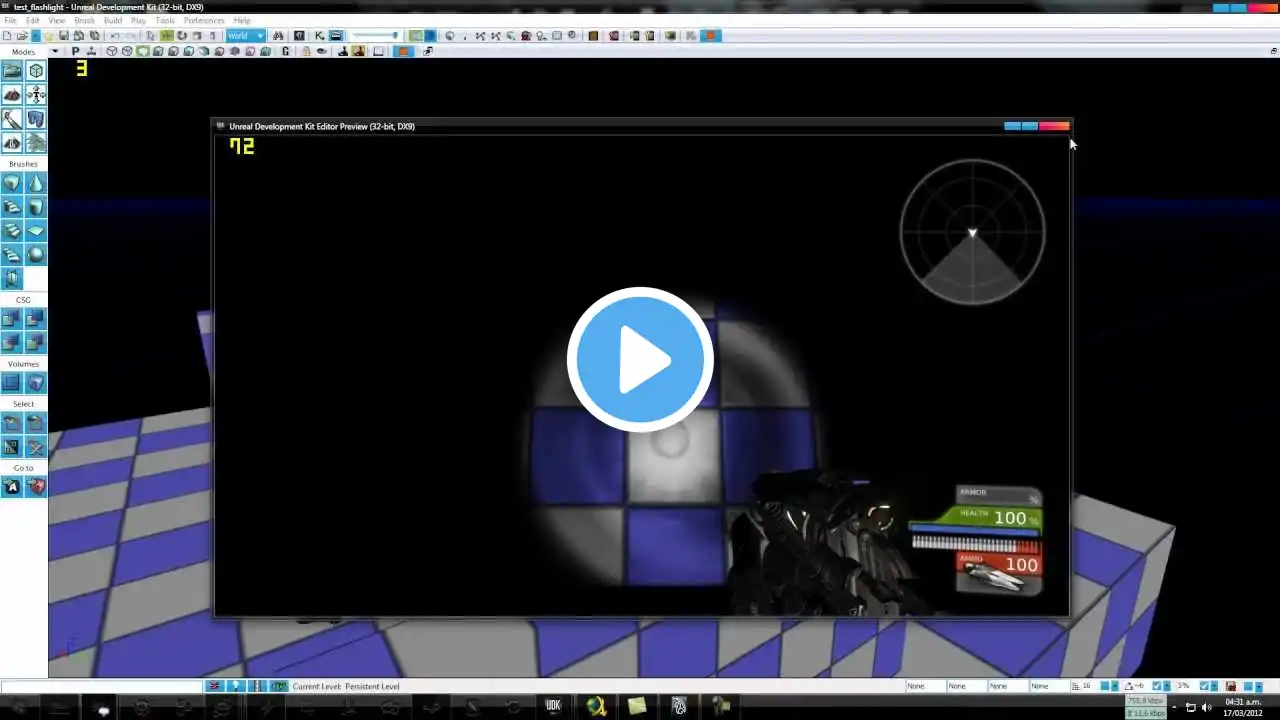Click CSG Deintersect
1280x720 pixels.
[36, 343]
